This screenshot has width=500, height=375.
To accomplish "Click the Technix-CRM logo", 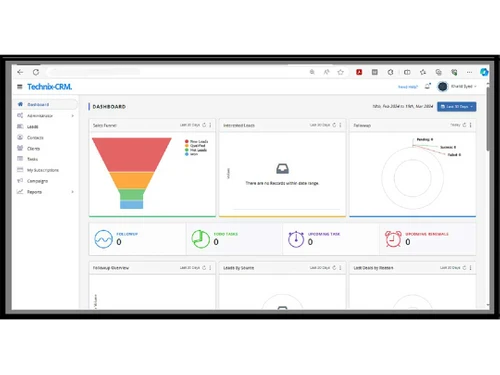I will point(49,87).
